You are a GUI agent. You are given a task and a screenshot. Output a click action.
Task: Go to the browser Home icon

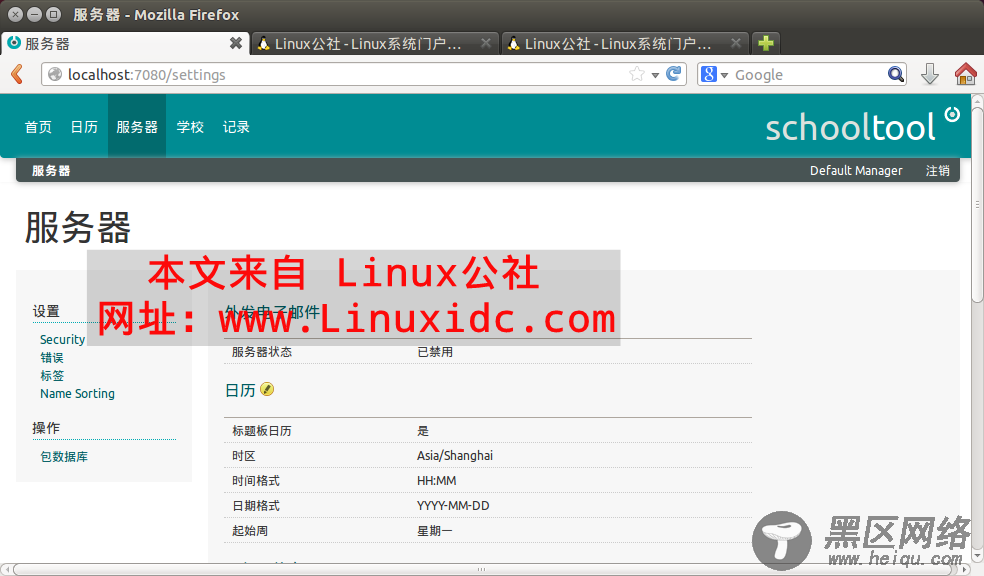tap(966, 74)
